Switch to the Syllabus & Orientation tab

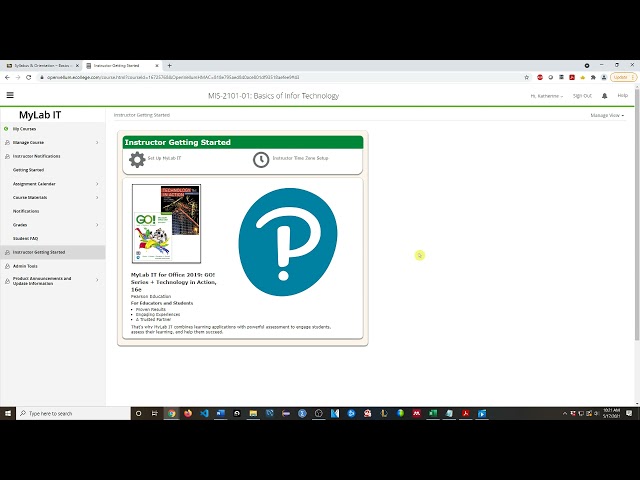(41, 65)
